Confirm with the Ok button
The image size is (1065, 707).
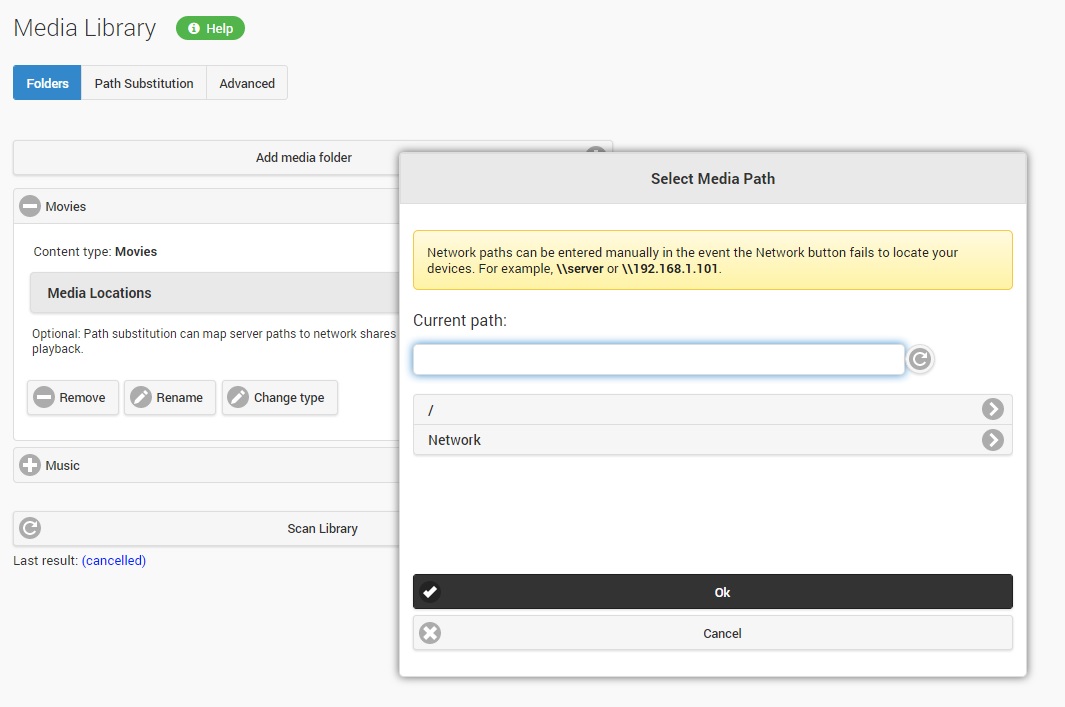[x=712, y=592]
